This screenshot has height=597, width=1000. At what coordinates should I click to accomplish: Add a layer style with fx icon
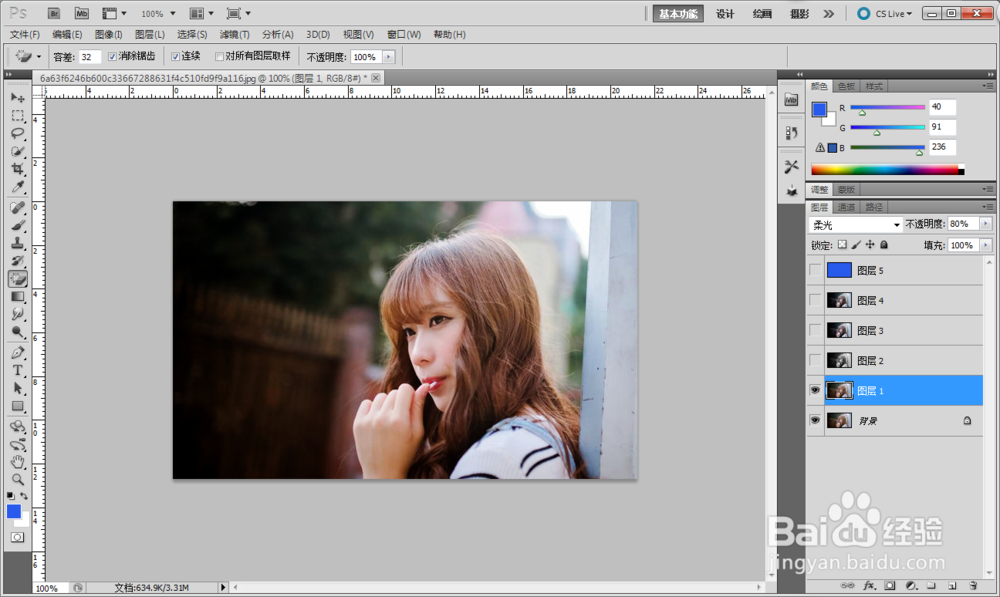pos(869,585)
